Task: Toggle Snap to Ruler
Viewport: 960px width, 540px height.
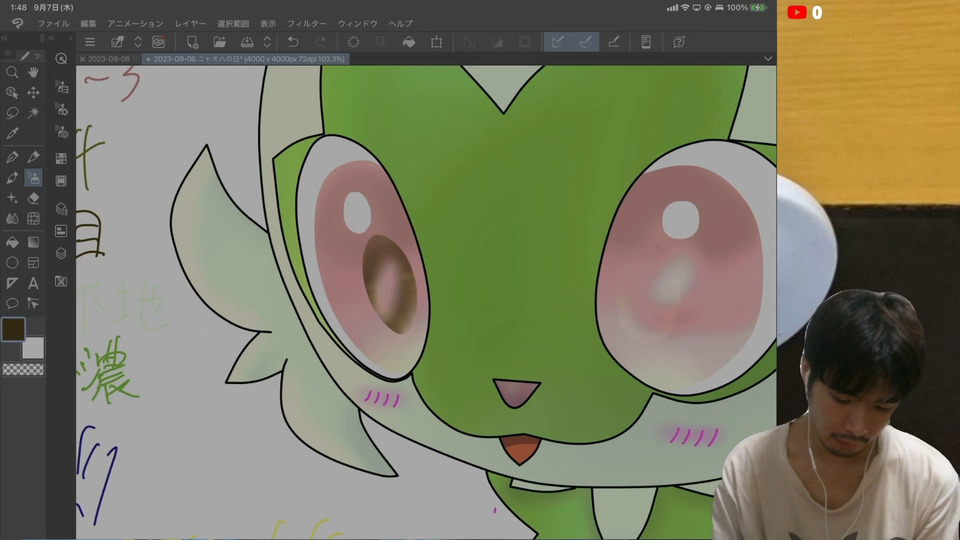Action: [x=557, y=42]
